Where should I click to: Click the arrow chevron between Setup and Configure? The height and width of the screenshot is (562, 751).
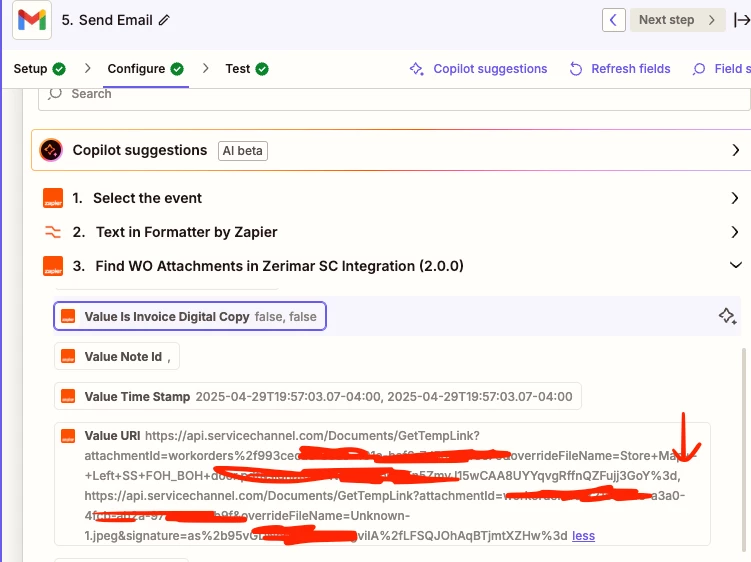tap(87, 69)
